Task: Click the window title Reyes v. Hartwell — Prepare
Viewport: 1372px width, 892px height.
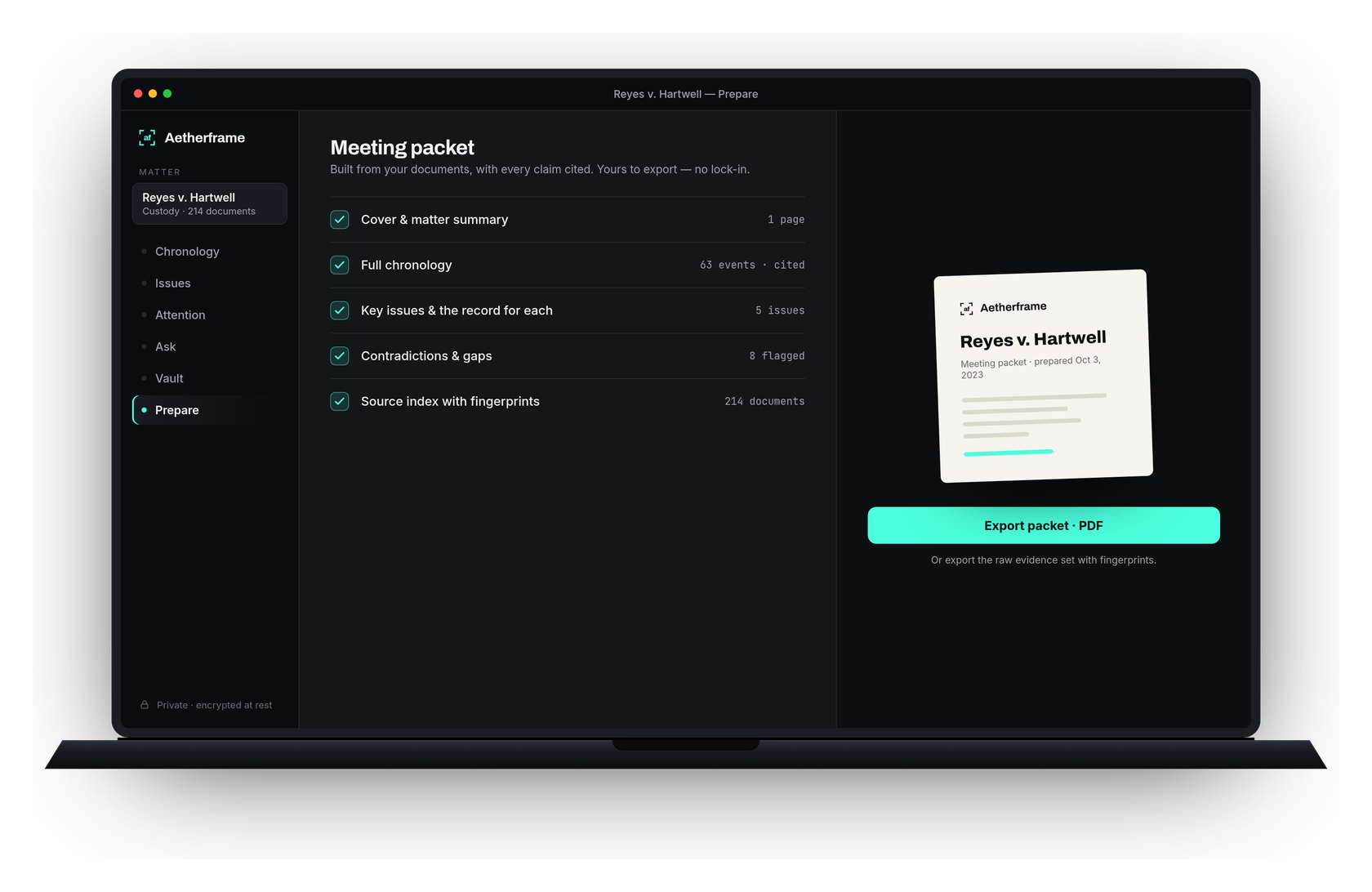Action: (x=686, y=94)
